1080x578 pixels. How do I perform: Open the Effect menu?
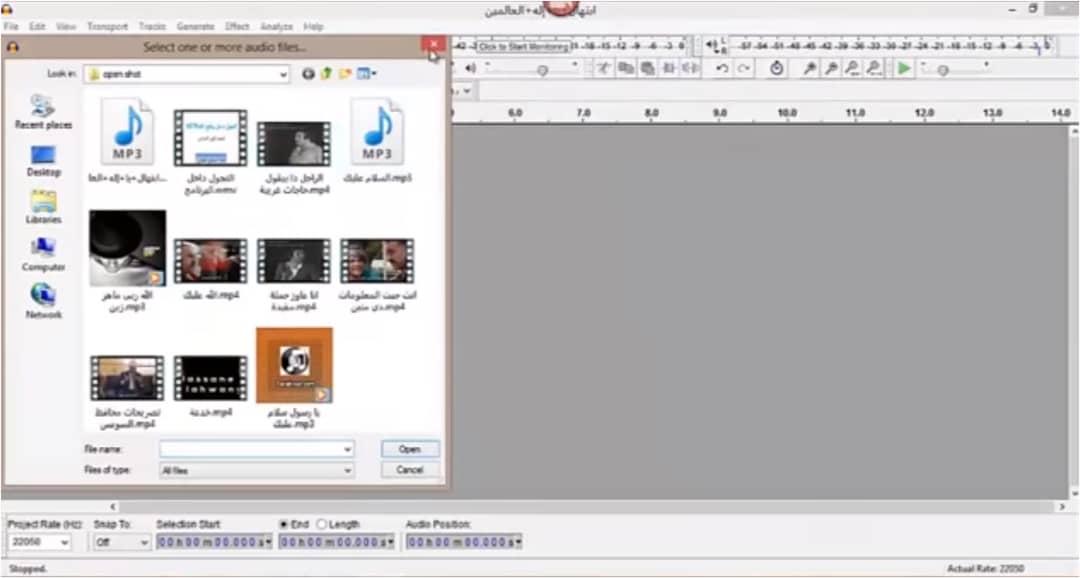point(237,26)
